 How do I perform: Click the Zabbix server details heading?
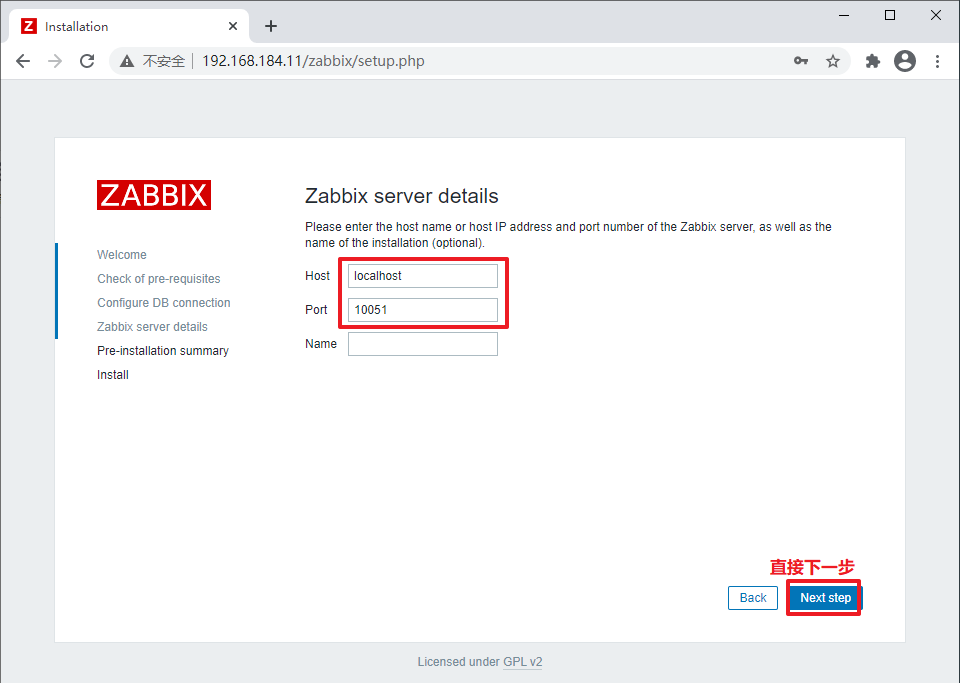point(402,196)
